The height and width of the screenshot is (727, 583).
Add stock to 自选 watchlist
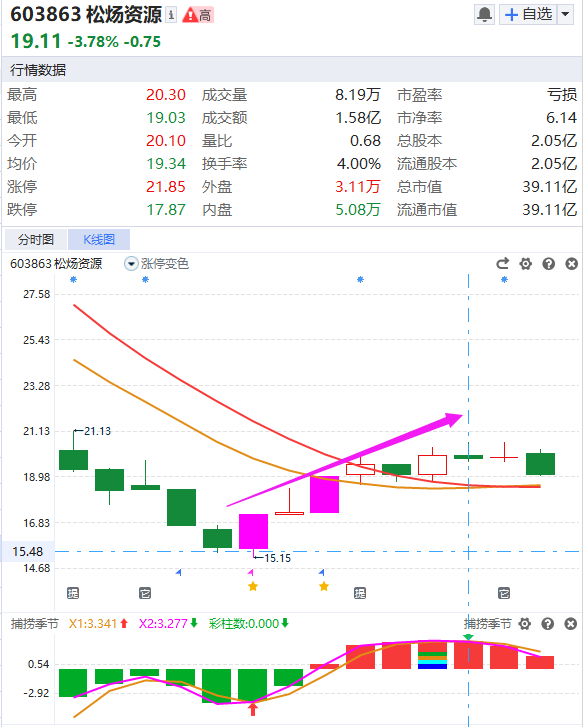tap(528, 14)
